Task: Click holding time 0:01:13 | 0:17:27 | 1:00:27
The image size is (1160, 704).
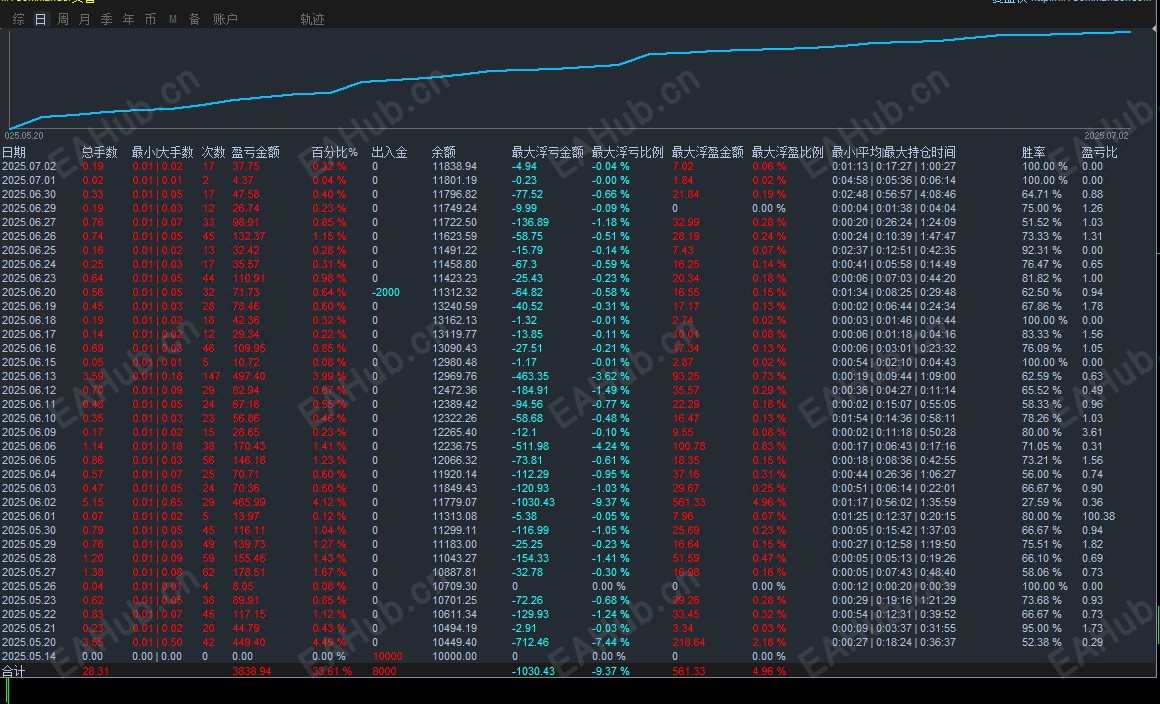Action: [894, 166]
